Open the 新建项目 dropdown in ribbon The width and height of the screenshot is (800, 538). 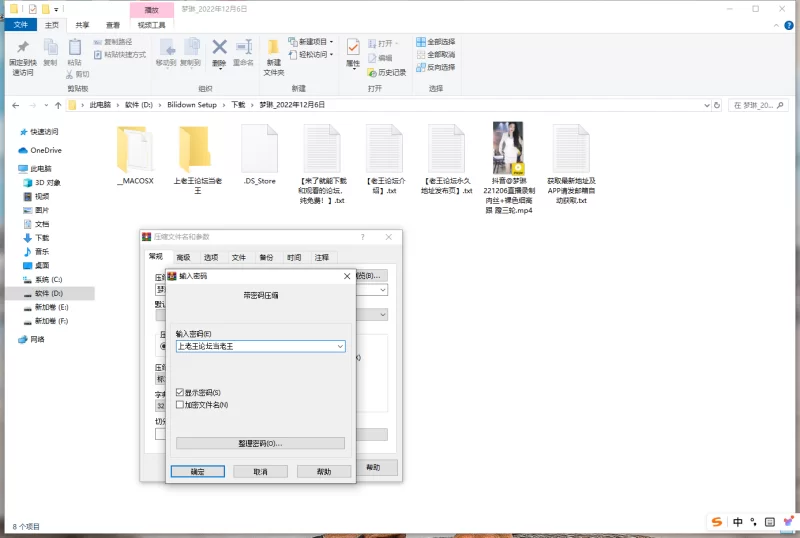tap(313, 42)
